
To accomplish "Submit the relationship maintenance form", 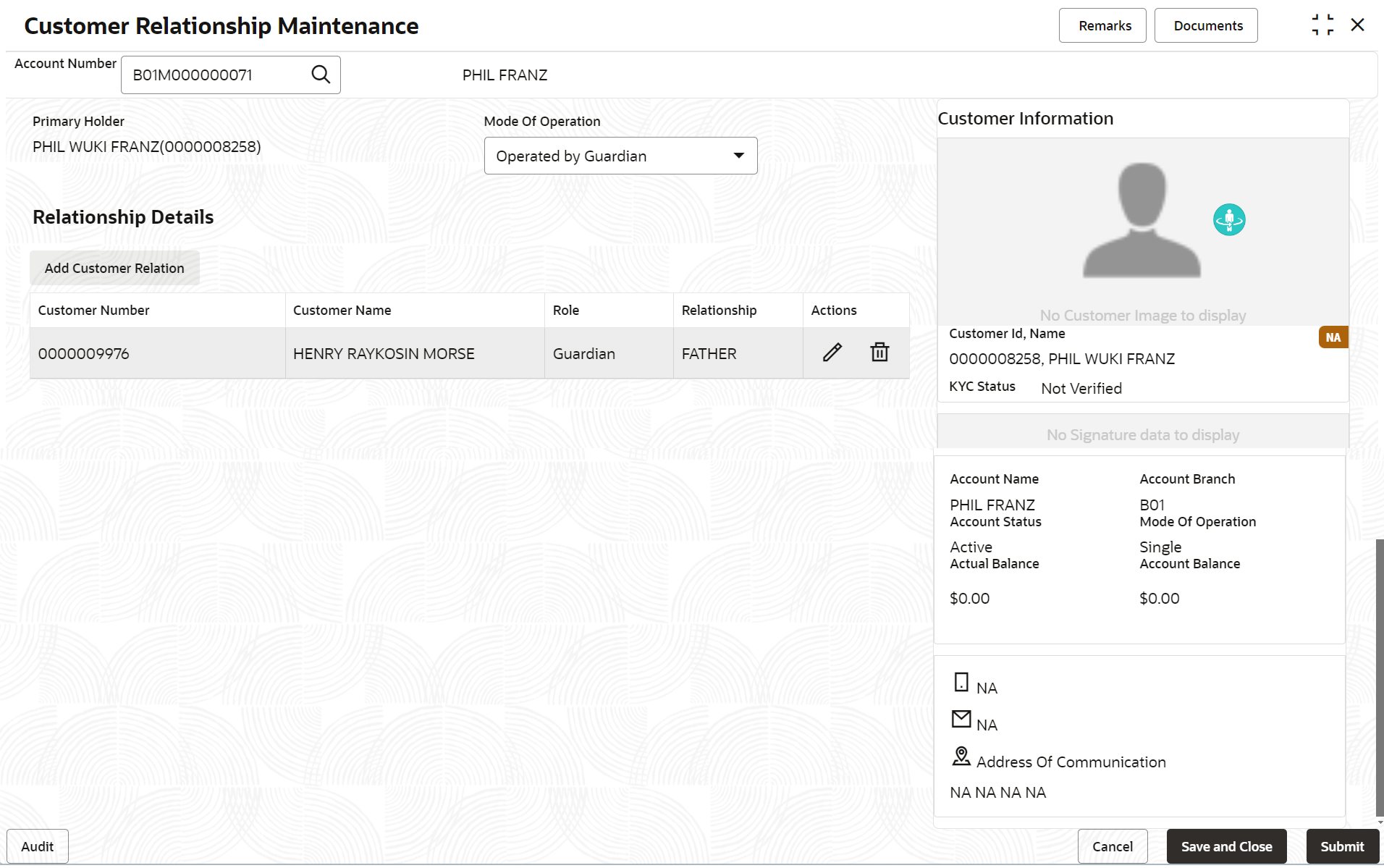I will 1342,846.
